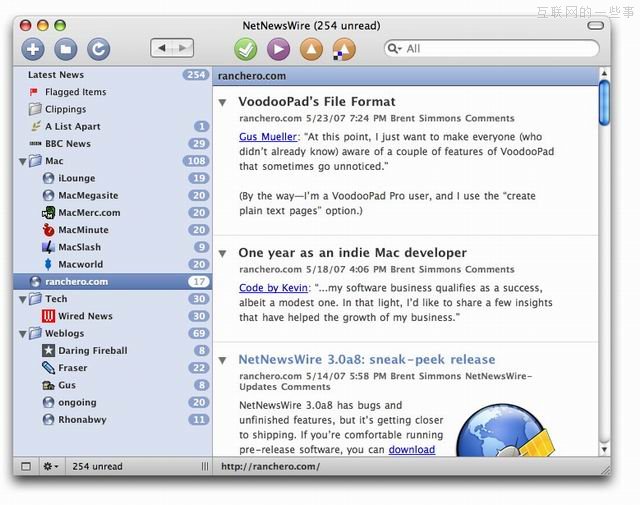Image resolution: width=640 pixels, height=505 pixels.
Task: Click the search field labeled All
Action: (495, 48)
